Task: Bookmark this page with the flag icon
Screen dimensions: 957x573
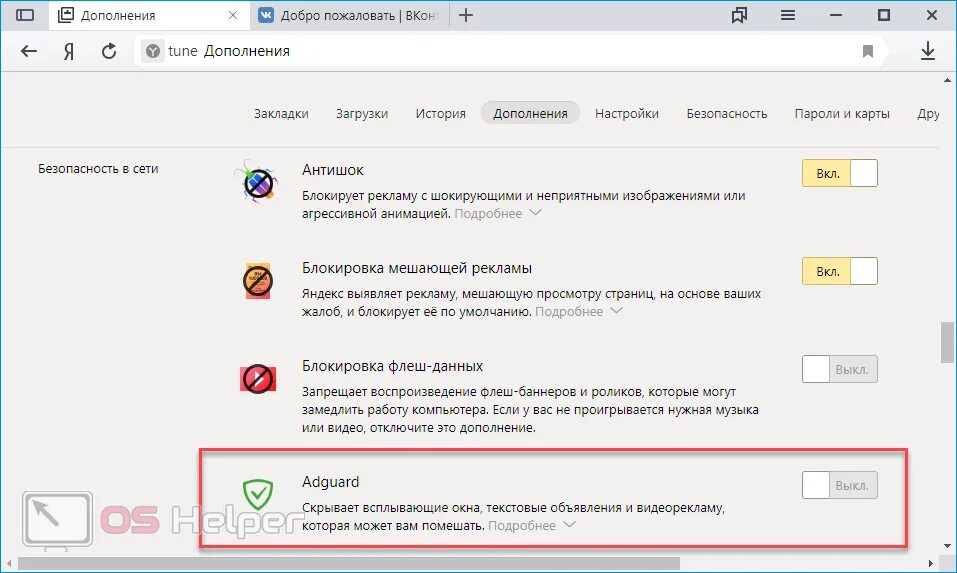Action: (x=867, y=51)
